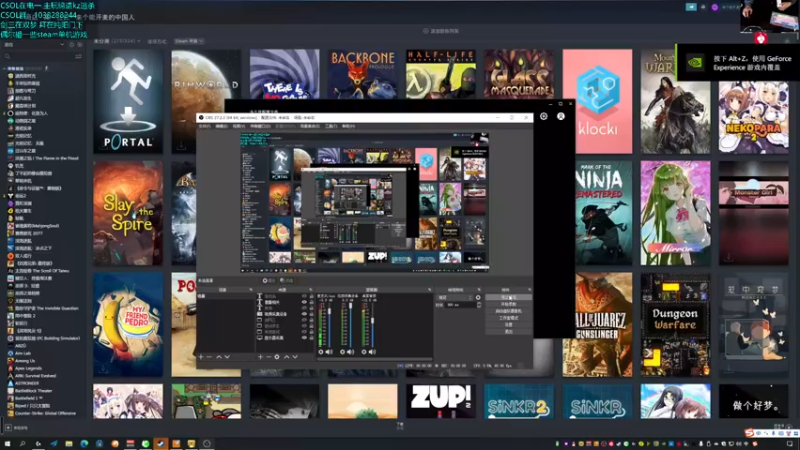Collapse game category in Steam sidebar
This screenshot has width=800, height=450.
[x=5, y=68]
